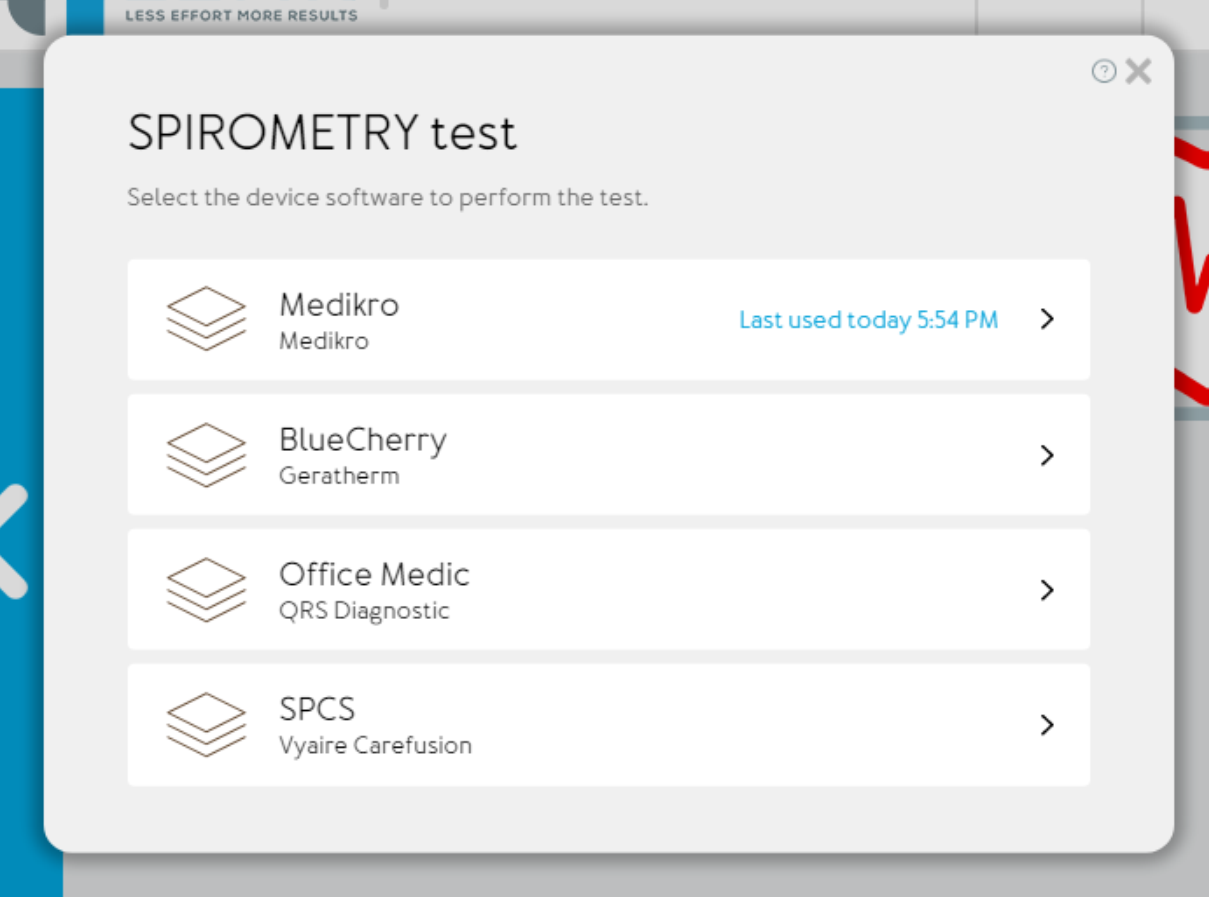Click the Office Medic QRS Diagnostic stack icon
Screen dimensions: 1209x897
(206, 590)
